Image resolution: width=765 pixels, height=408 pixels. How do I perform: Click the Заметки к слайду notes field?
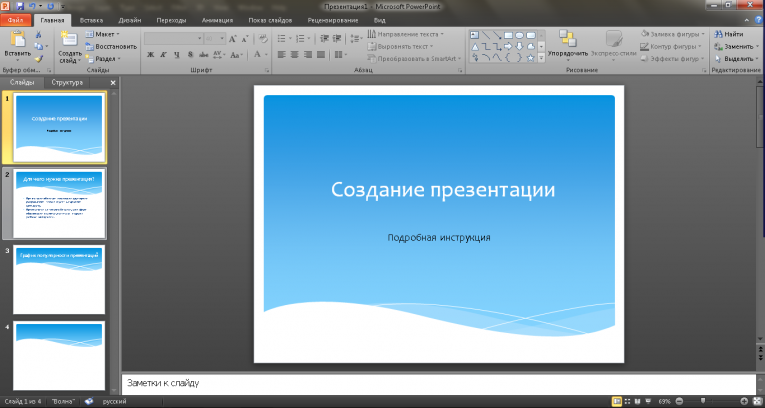[x=438, y=384]
